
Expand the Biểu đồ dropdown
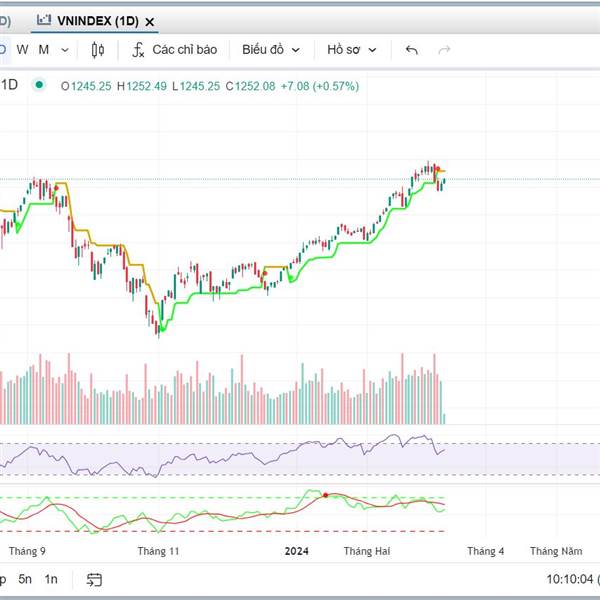click(271, 50)
